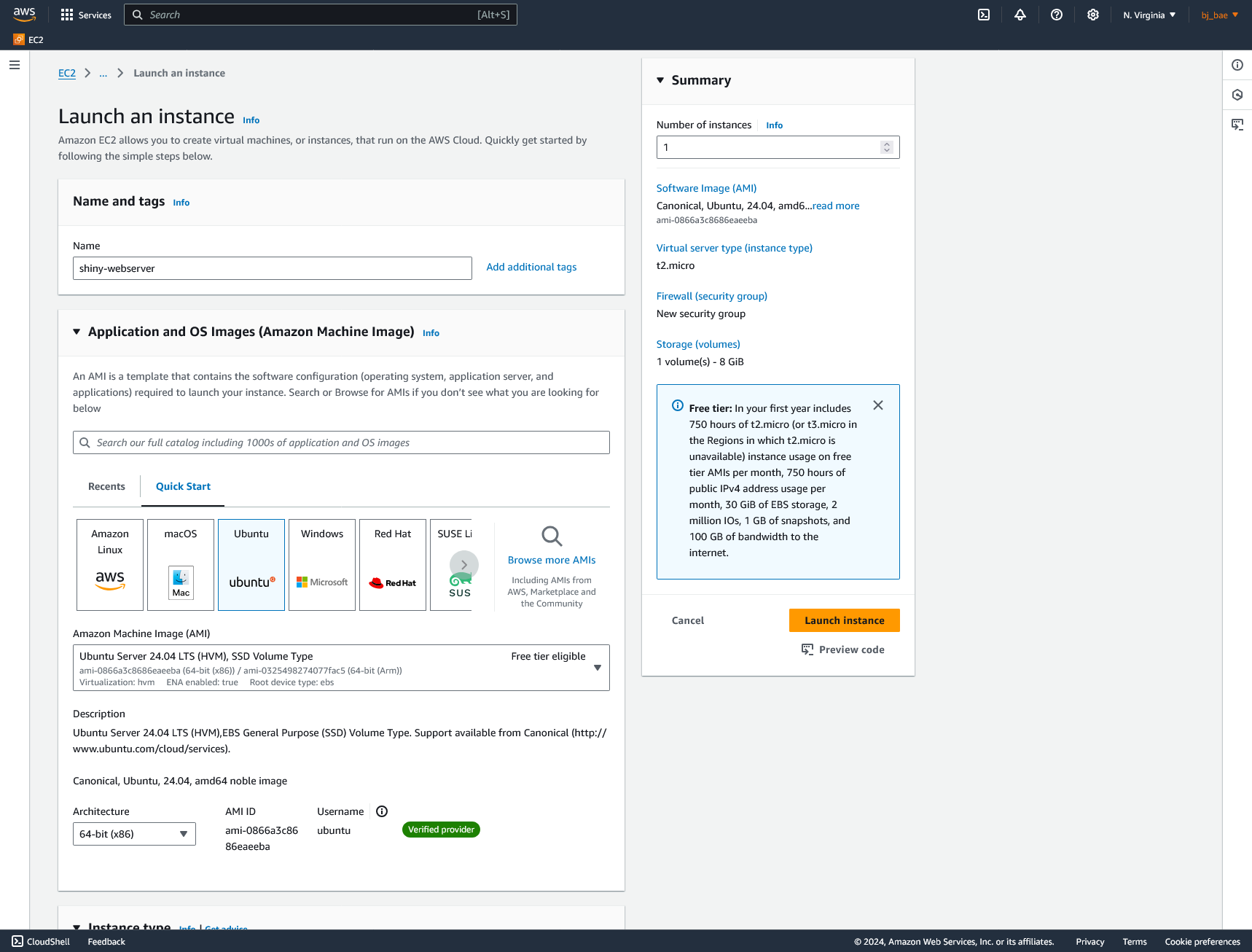1252x952 pixels.
Task: Click the Launch instance button
Action: click(x=844, y=620)
